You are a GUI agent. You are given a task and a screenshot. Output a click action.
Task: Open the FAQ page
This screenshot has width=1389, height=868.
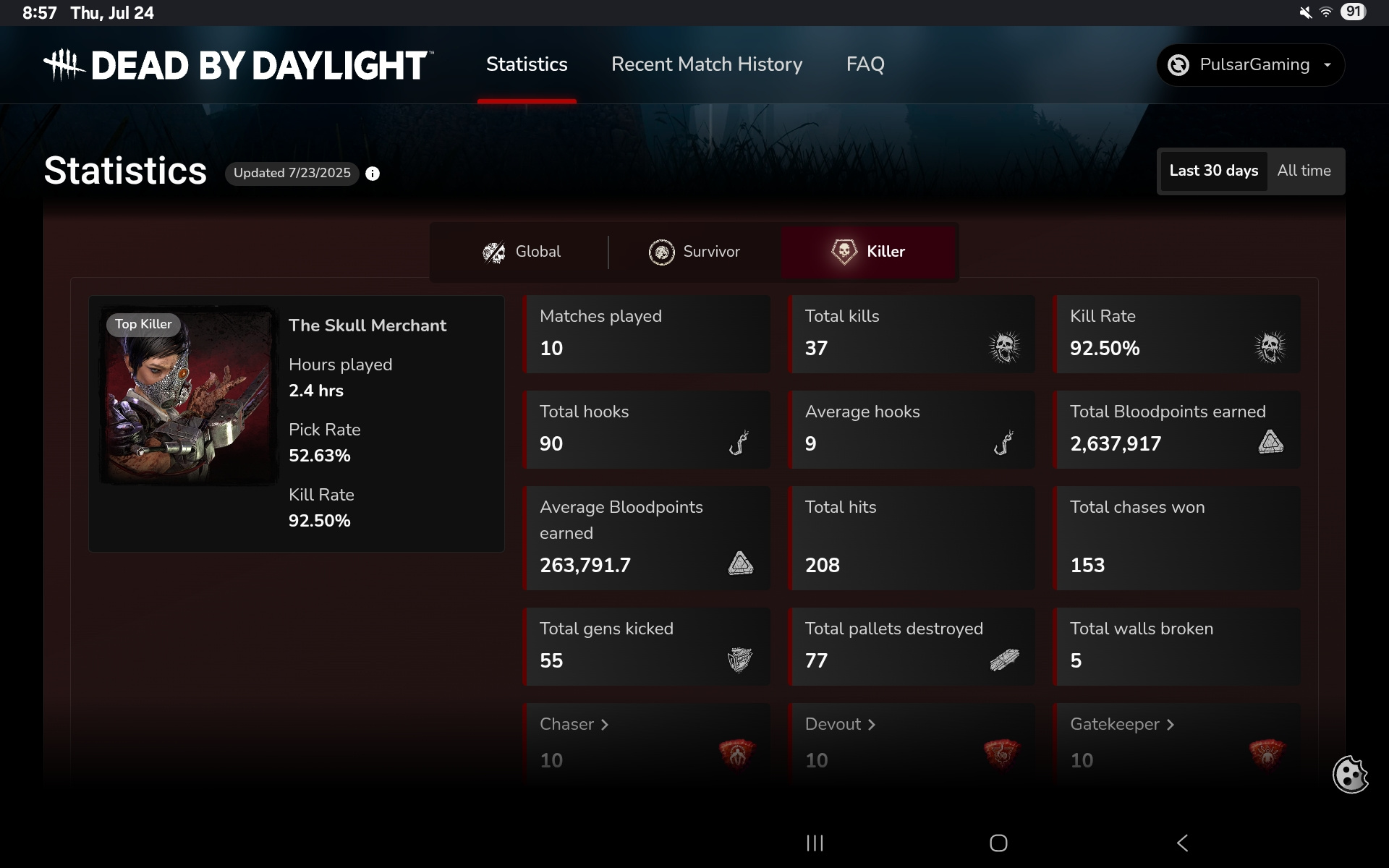[865, 64]
